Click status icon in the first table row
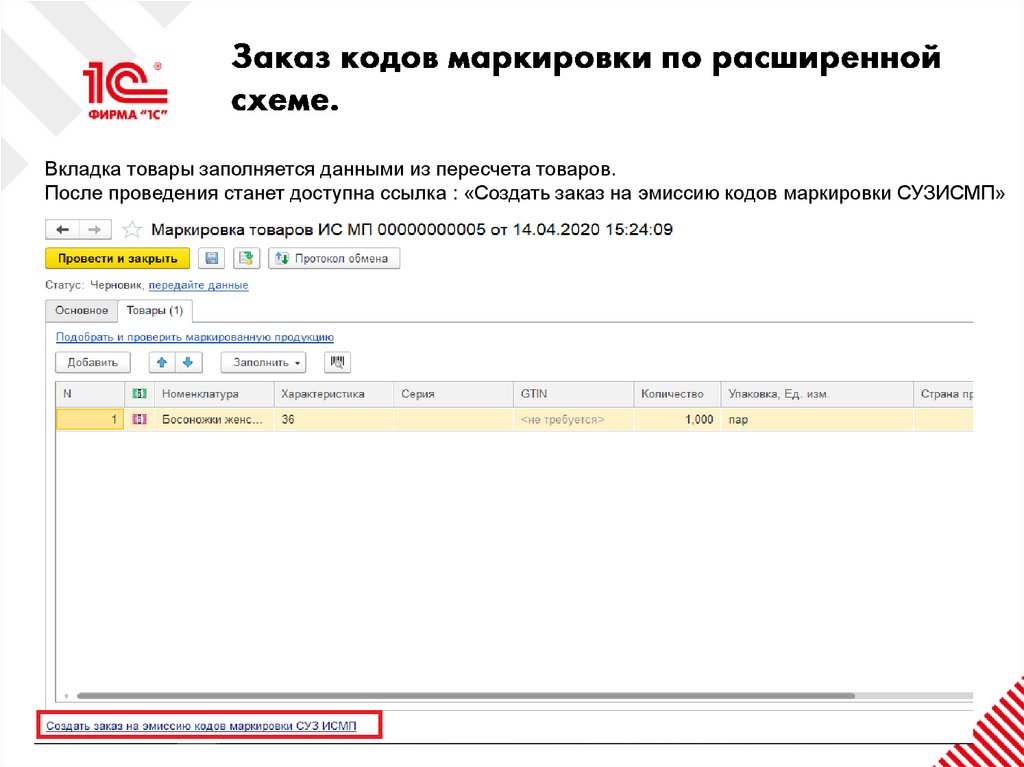The width and height of the screenshot is (1024, 767). (139, 420)
